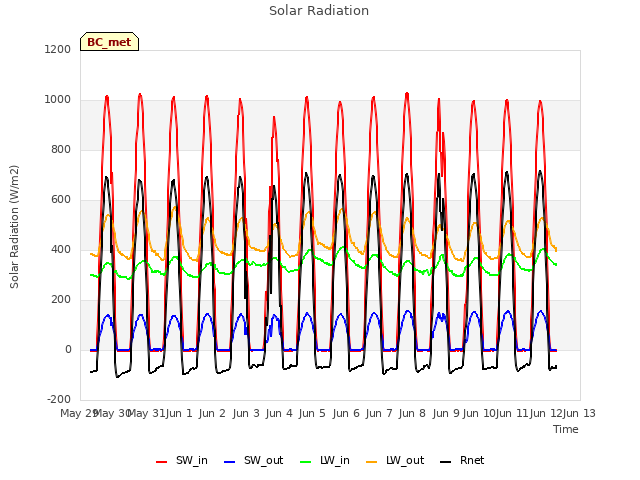This screenshot has width=640, height=480.
Task: Click the Solar Radiation chart title
Action: 319,11
